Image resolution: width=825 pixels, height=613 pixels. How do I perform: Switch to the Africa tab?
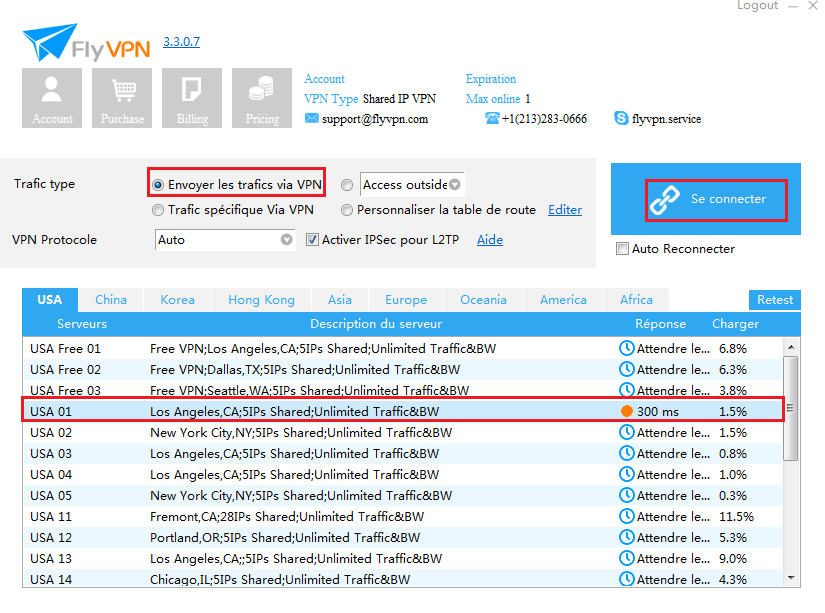pos(636,300)
